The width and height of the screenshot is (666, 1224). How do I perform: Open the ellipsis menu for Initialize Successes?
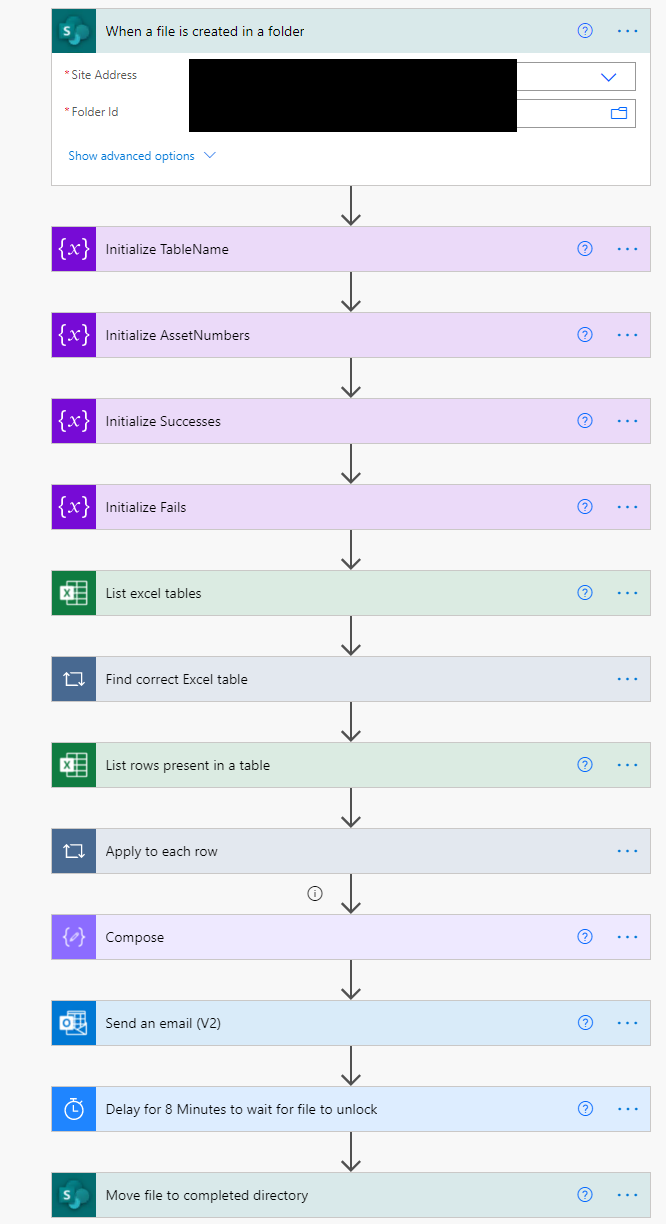627,421
